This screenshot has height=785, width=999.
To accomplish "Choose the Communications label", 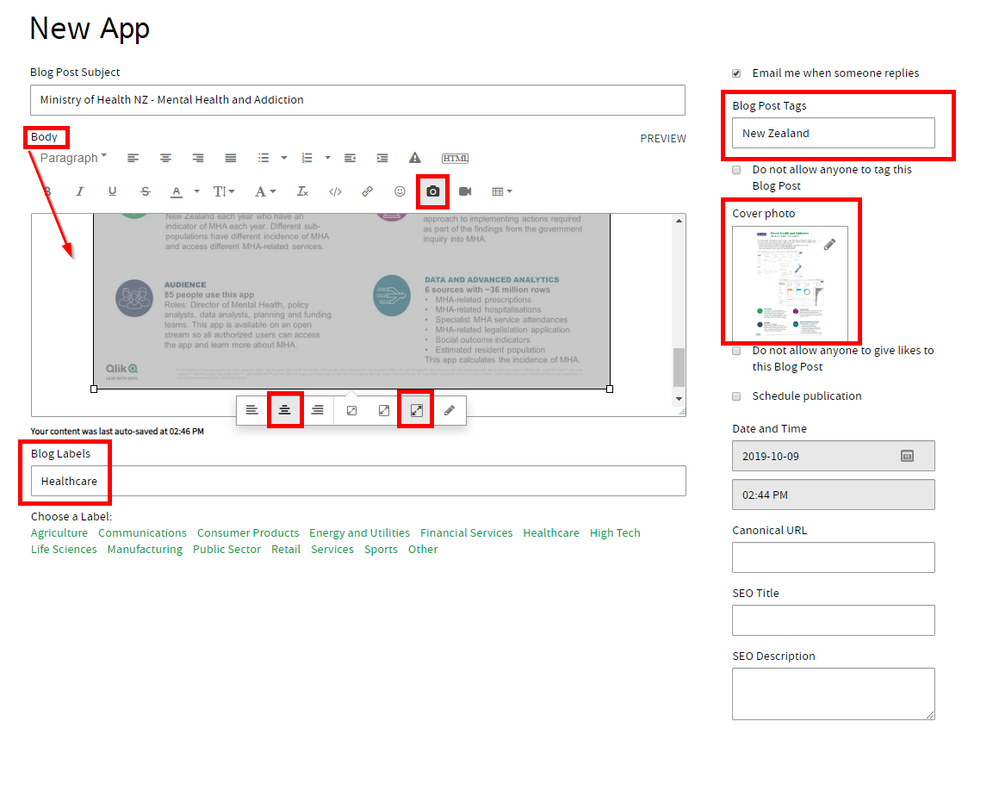I will click(142, 533).
